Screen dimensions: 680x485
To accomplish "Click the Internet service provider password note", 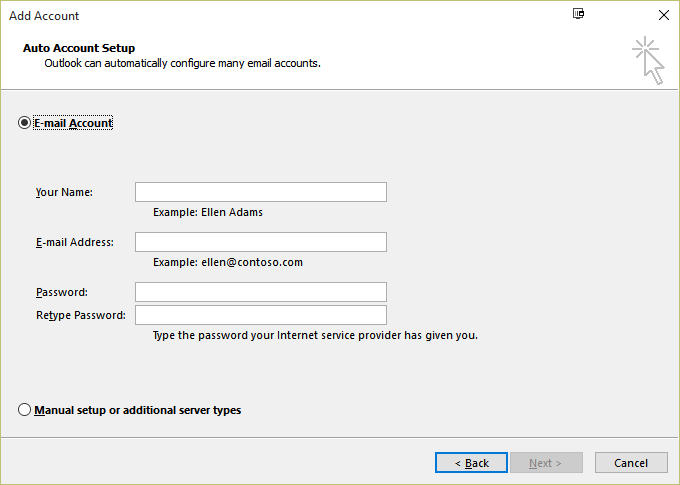I will 315,335.
